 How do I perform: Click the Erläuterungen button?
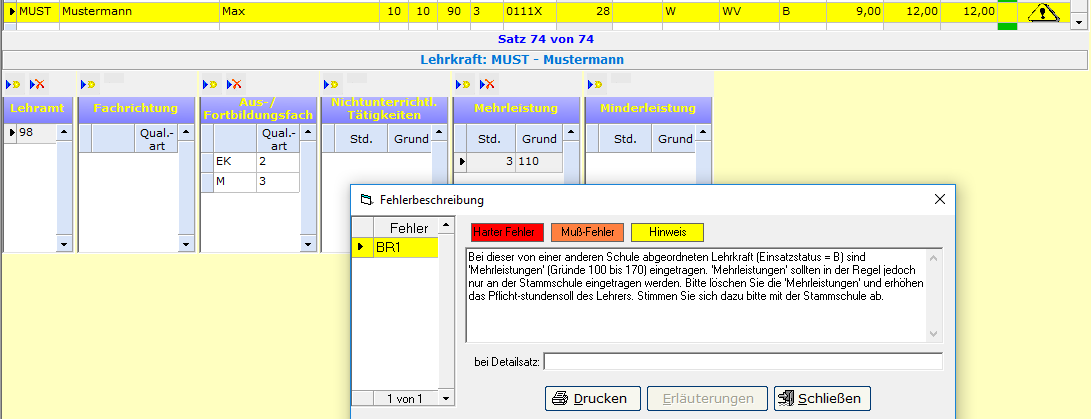pos(708,399)
